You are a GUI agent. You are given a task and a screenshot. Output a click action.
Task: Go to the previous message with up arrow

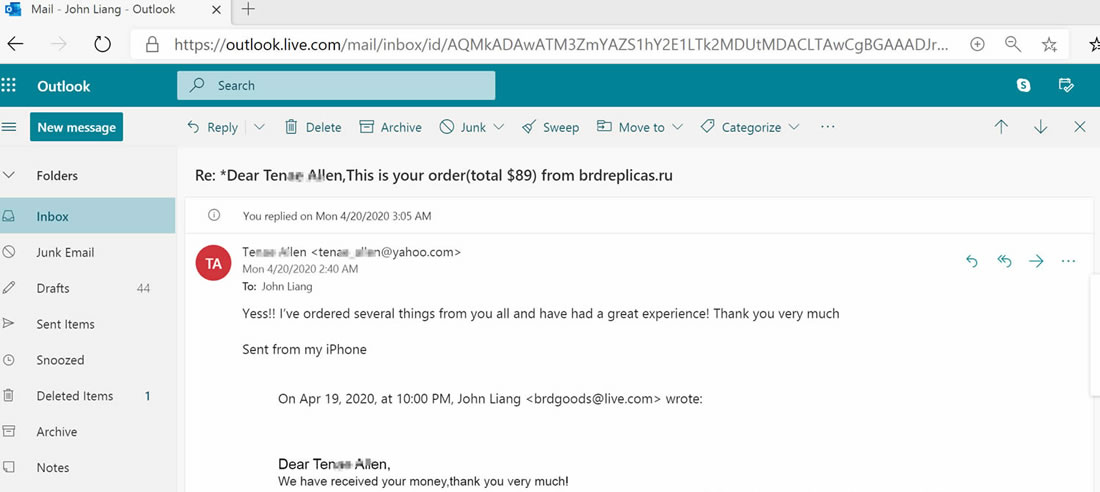1001,127
